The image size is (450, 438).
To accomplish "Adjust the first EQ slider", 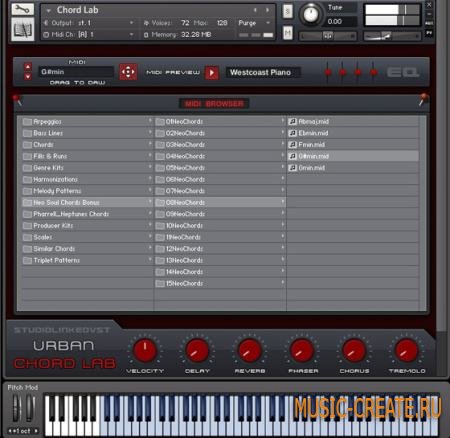I will pos(328,72).
